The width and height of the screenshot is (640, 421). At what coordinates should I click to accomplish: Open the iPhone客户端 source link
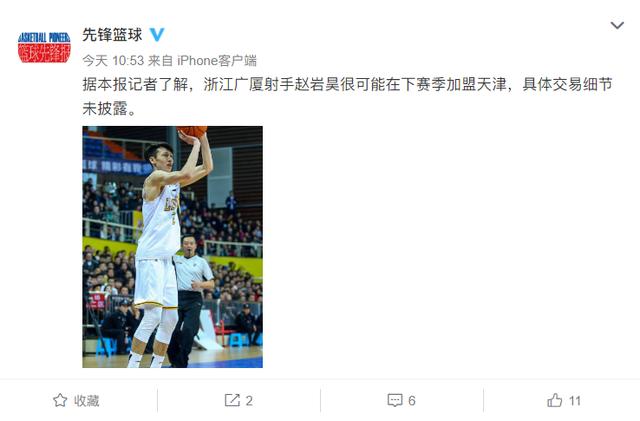(x=217, y=61)
